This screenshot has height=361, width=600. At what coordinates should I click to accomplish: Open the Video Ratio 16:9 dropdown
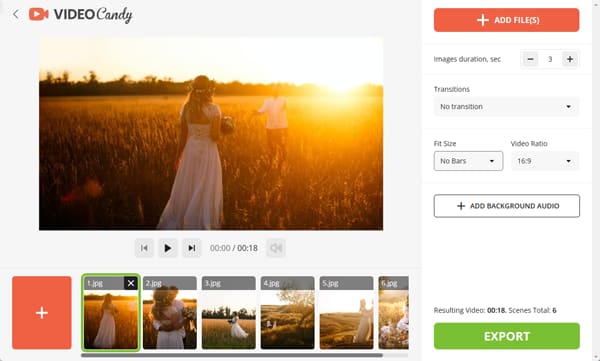545,161
